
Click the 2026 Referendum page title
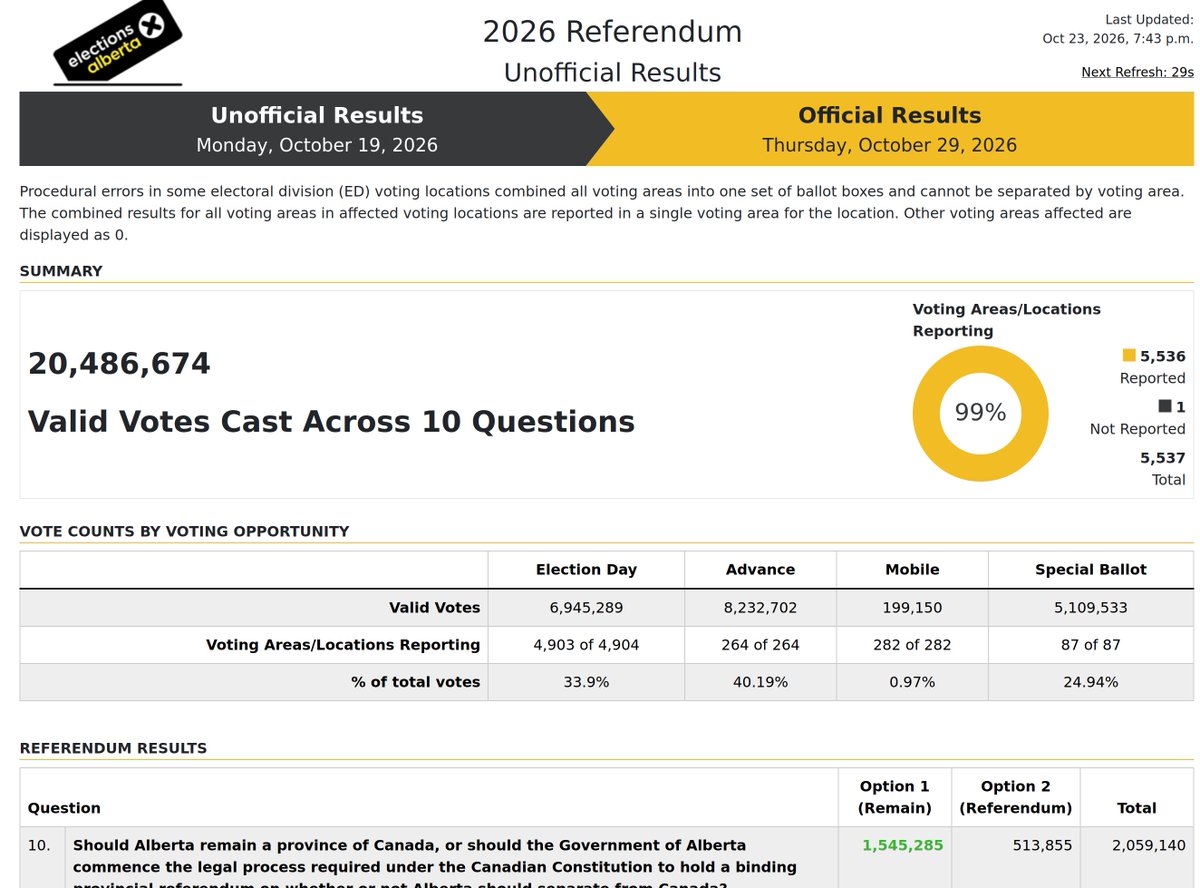(612, 31)
